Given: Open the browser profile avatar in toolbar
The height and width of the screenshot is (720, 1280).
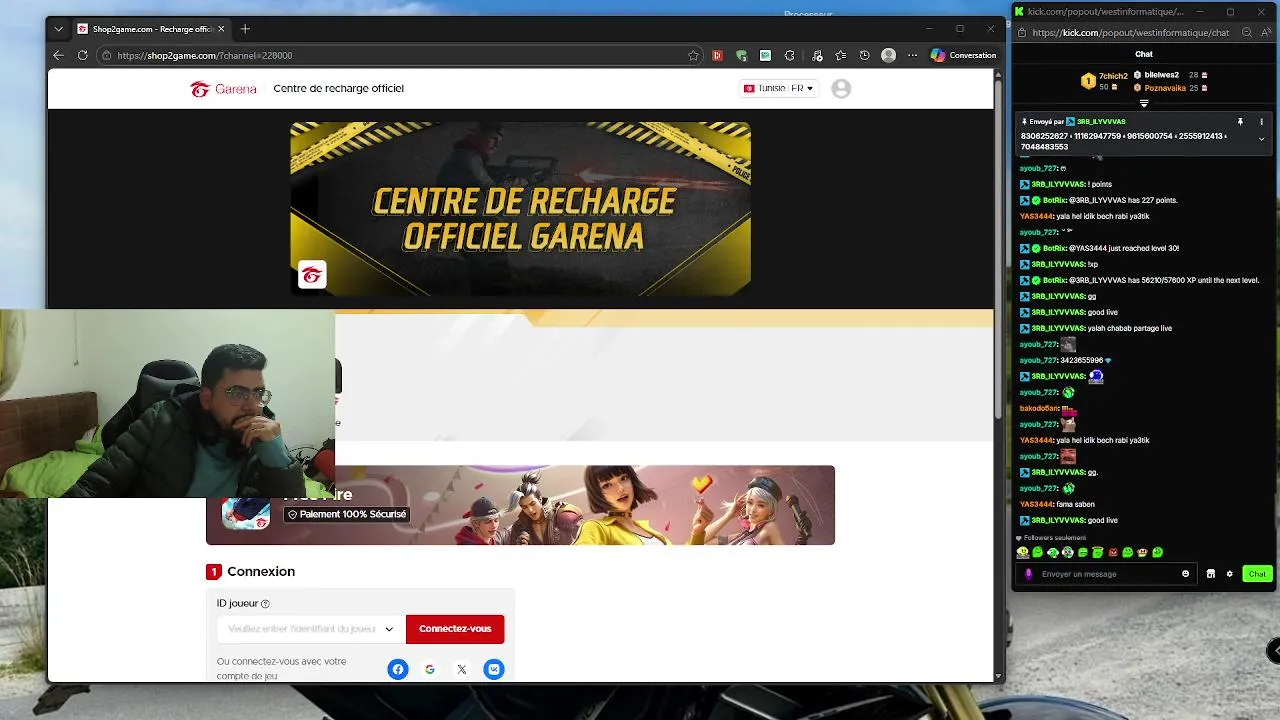Looking at the screenshot, I should click(x=888, y=55).
